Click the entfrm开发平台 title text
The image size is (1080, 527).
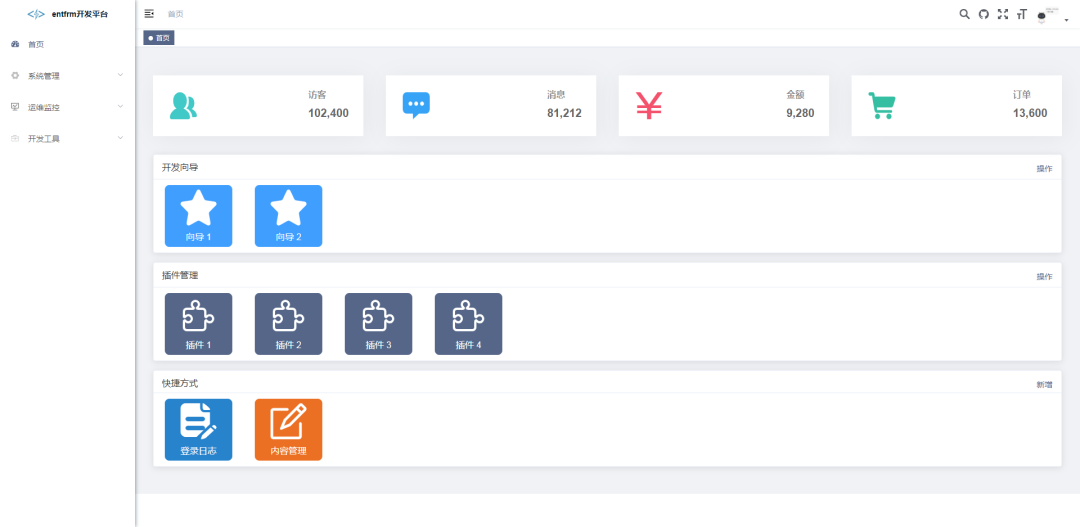[x=80, y=14]
